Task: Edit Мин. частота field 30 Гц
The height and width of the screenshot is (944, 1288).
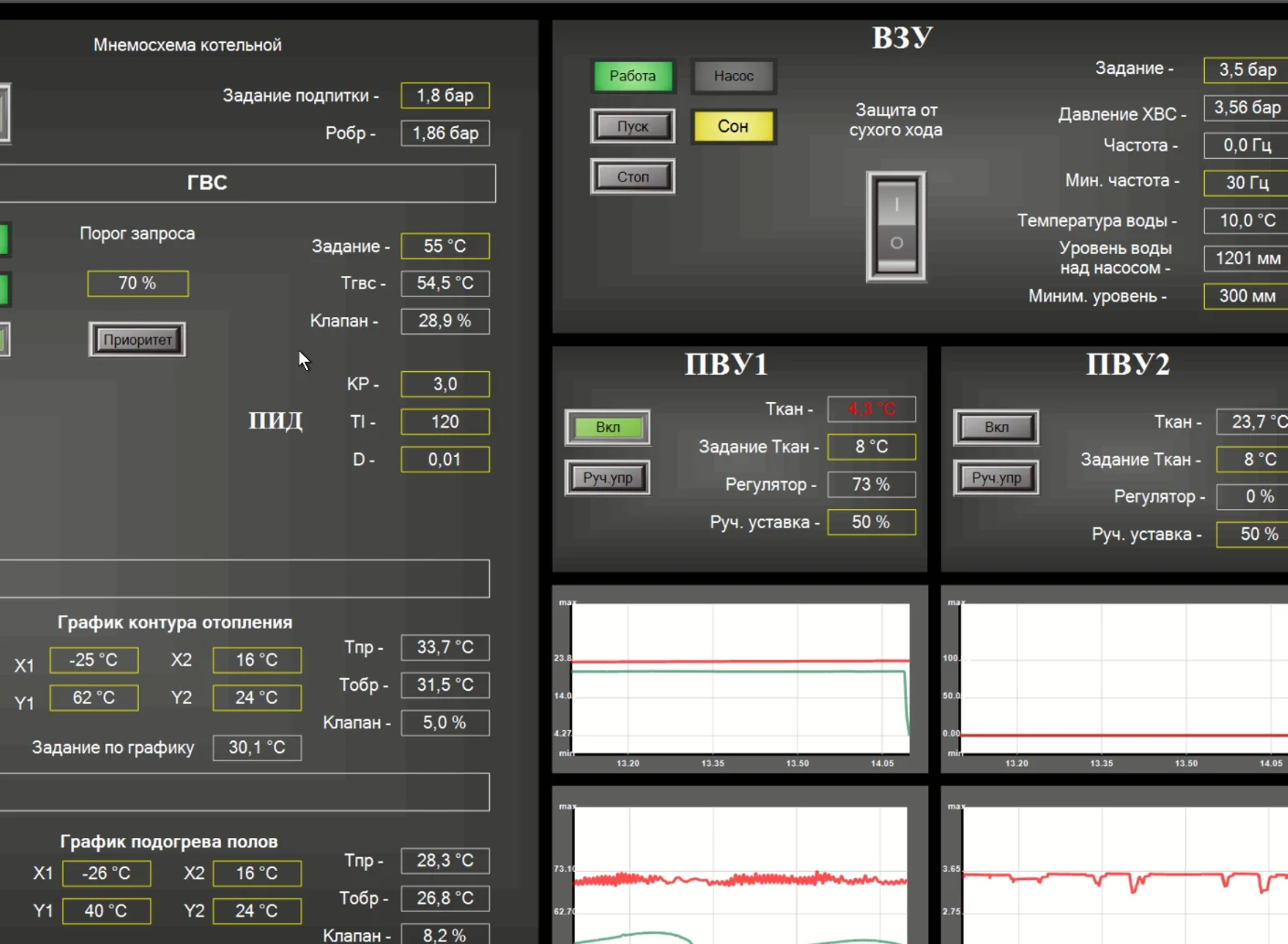Action: (x=1246, y=183)
